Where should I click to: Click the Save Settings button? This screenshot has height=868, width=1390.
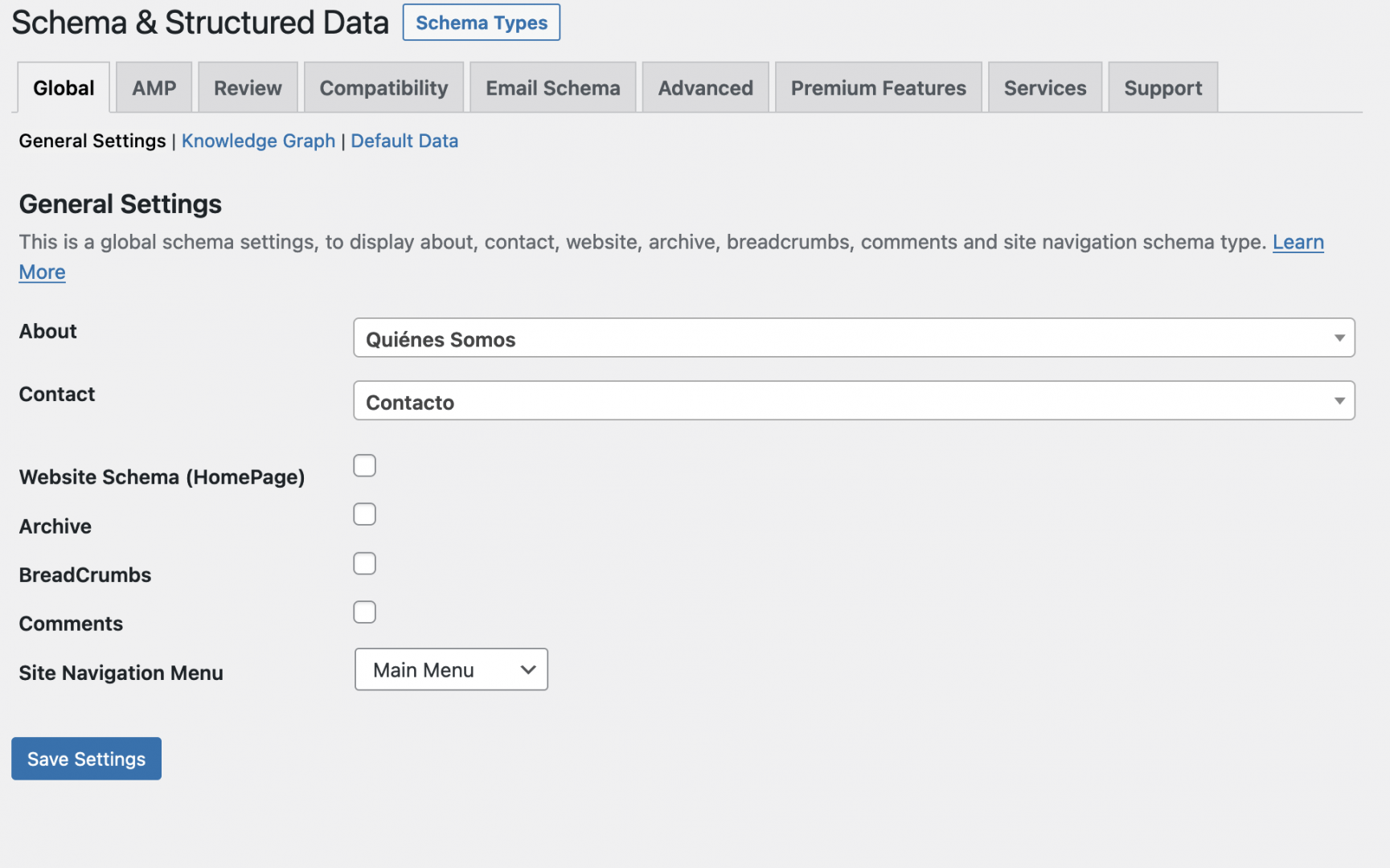pos(86,759)
